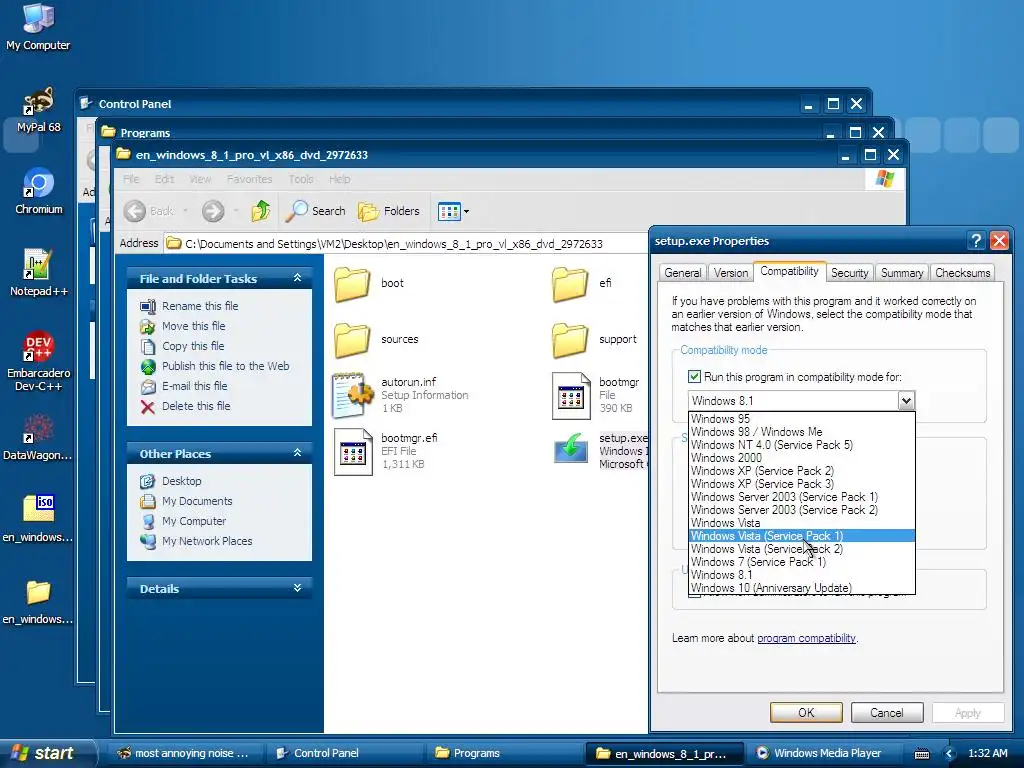
Task: Select the boot folder
Action: coord(369,283)
